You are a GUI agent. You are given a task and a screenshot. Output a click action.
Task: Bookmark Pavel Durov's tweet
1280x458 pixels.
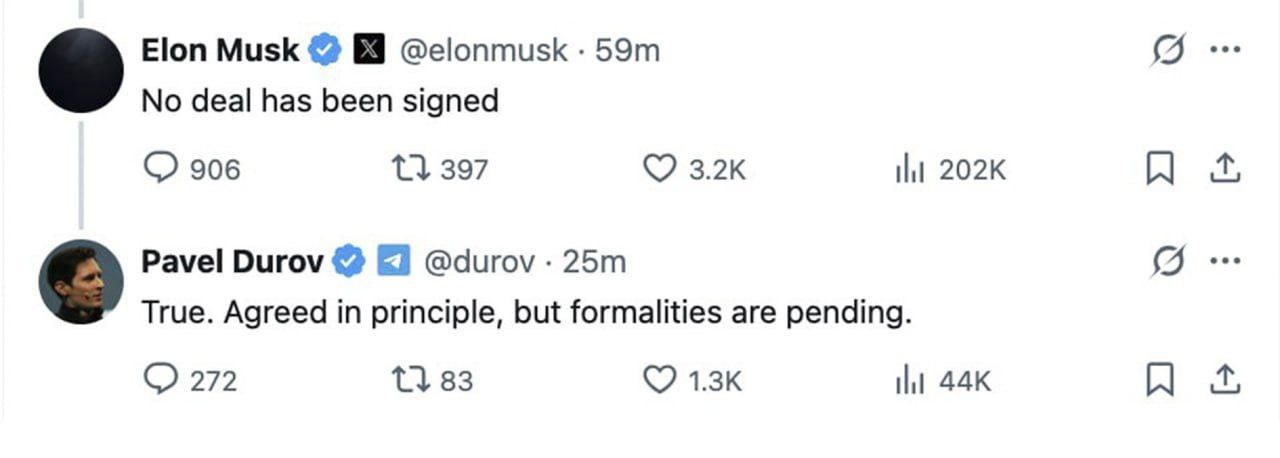click(1158, 381)
